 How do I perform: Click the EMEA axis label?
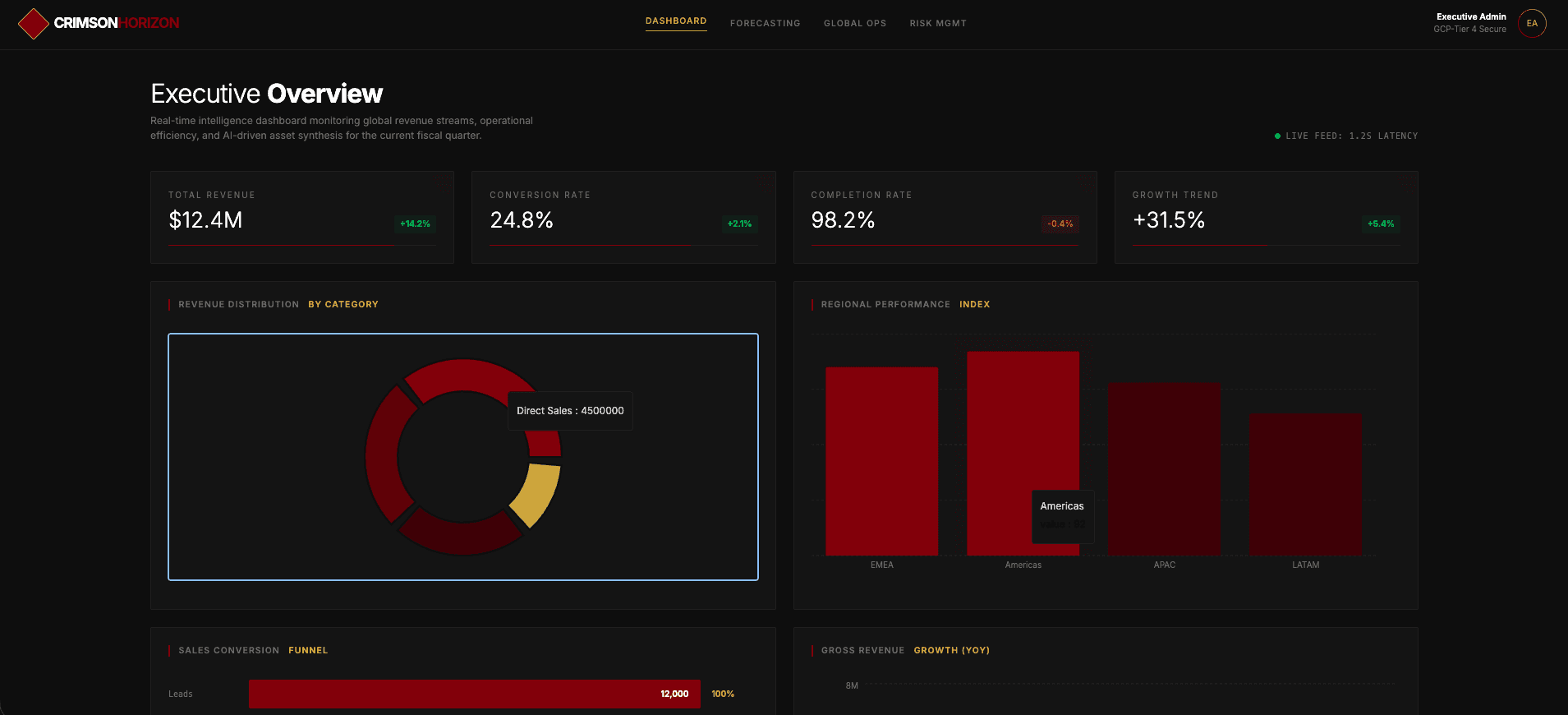[x=881, y=565]
